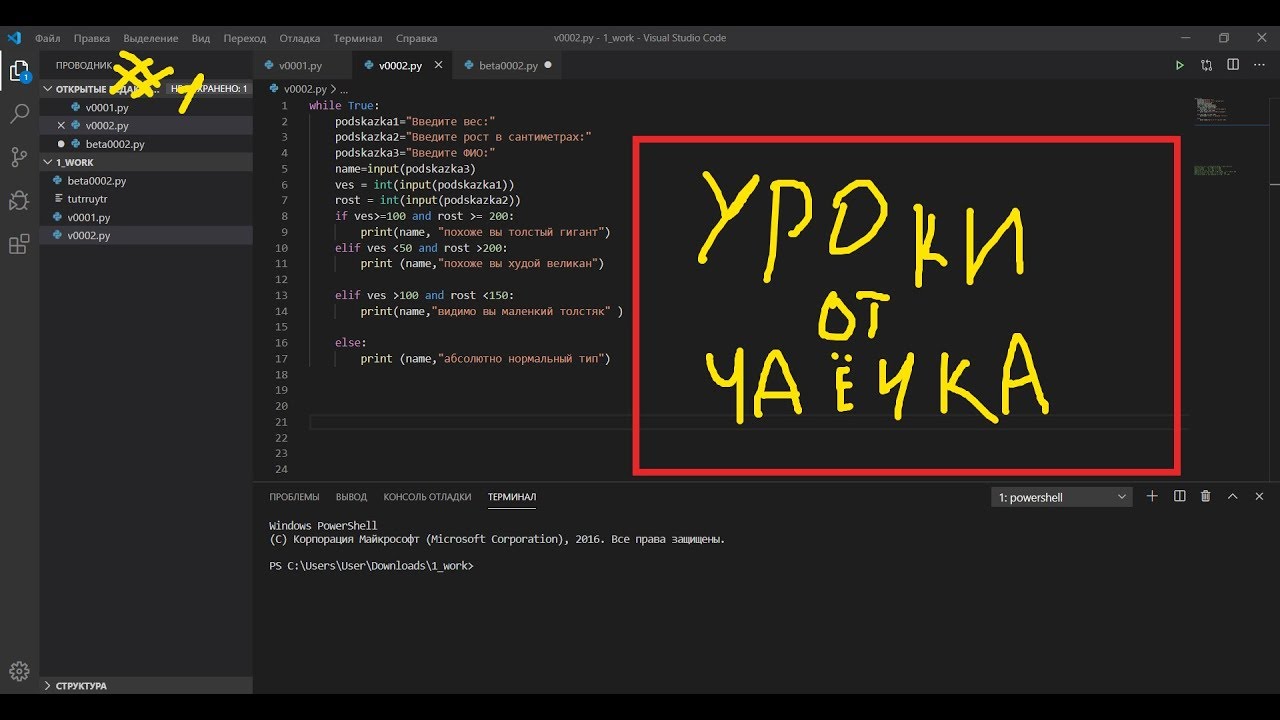
Task: Open the Терминал menu
Action: pyautogui.click(x=358, y=38)
